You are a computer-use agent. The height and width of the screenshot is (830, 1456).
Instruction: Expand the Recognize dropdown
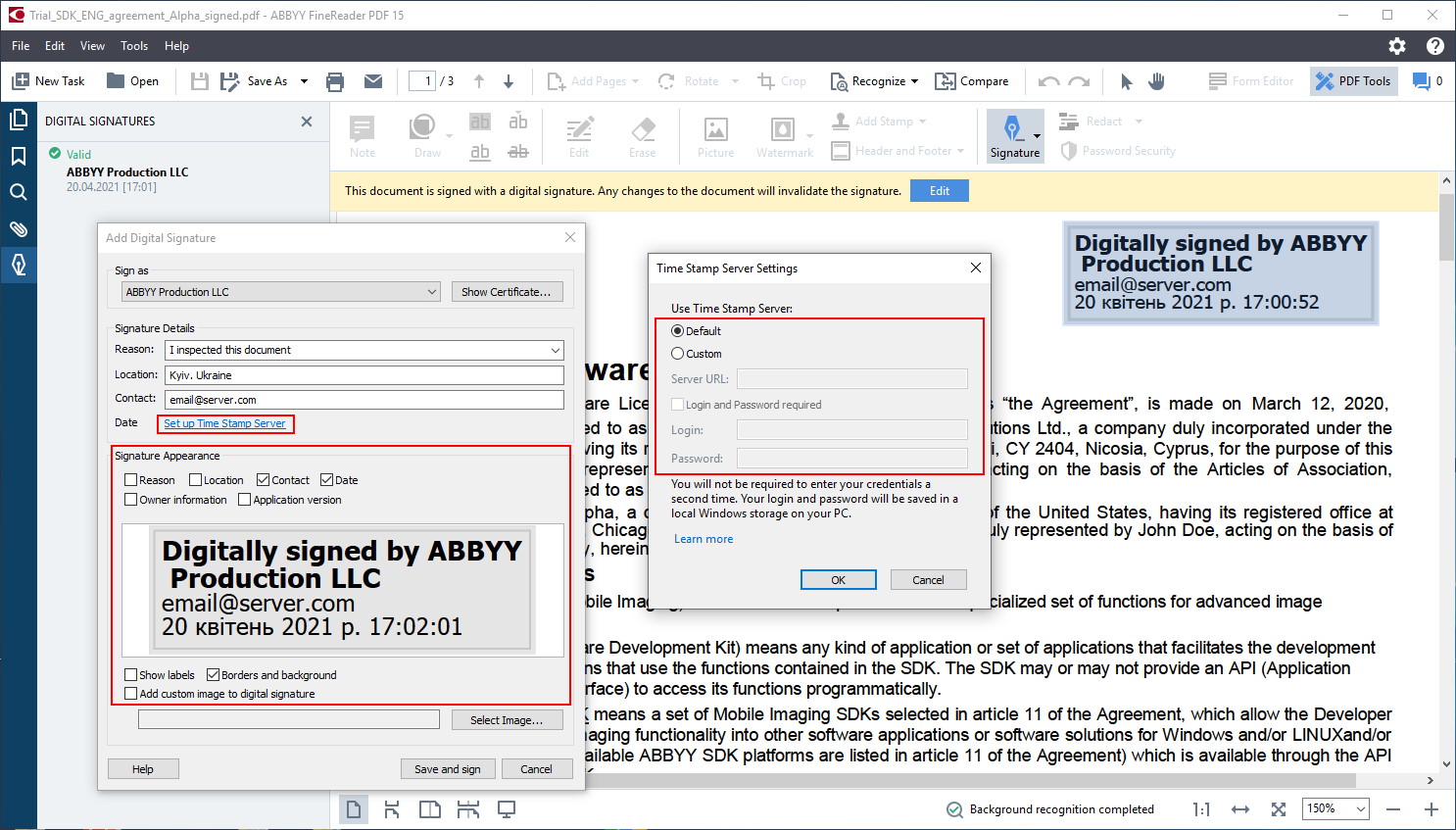pos(915,81)
